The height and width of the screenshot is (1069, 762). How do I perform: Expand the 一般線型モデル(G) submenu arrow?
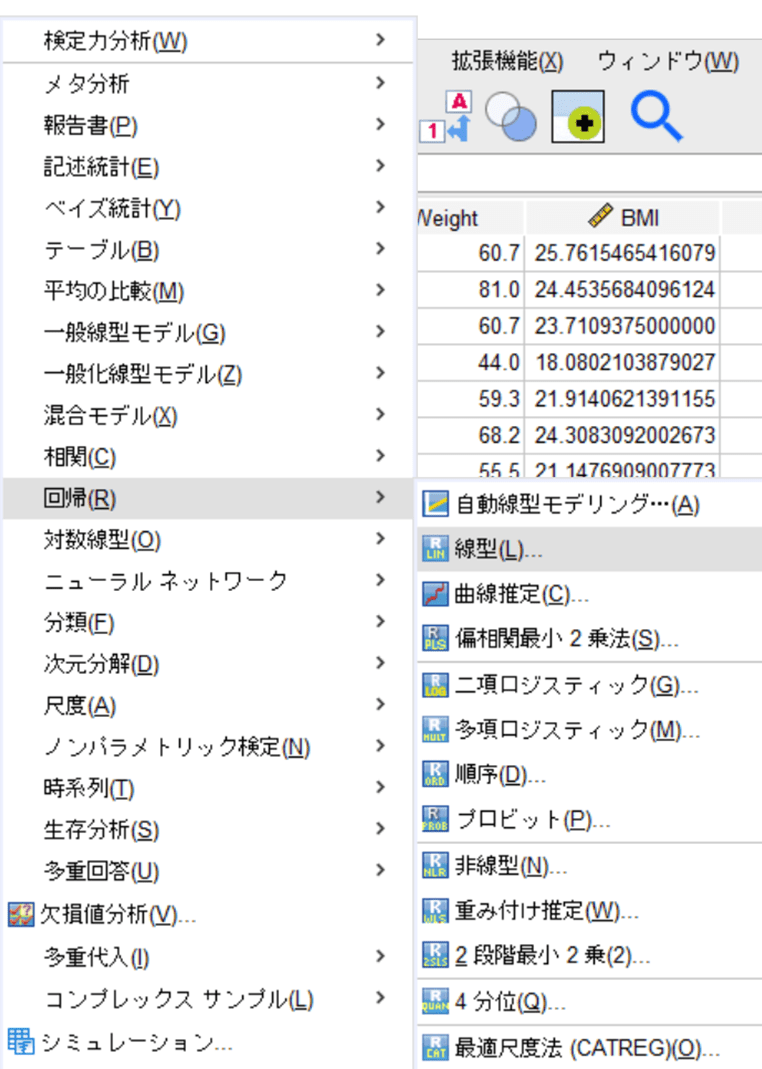[x=380, y=331]
